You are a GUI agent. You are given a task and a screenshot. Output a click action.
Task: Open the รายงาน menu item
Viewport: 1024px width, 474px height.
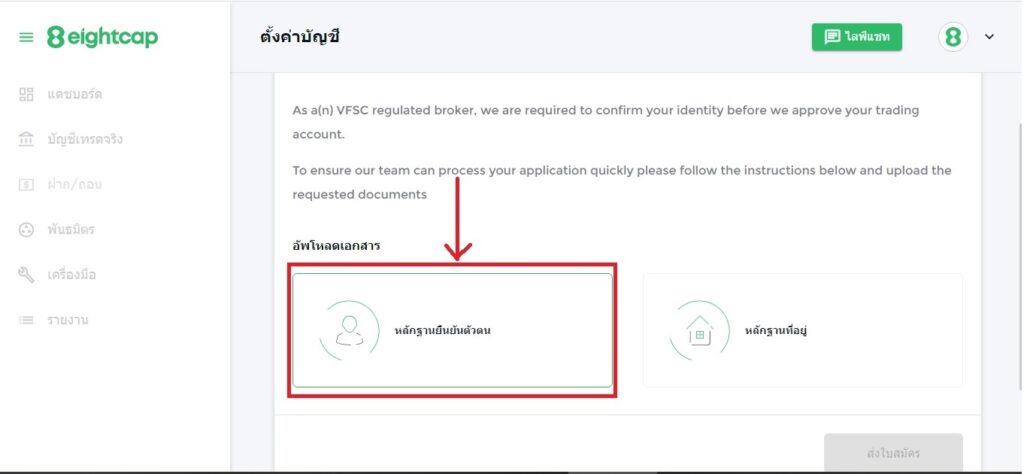click(x=68, y=320)
